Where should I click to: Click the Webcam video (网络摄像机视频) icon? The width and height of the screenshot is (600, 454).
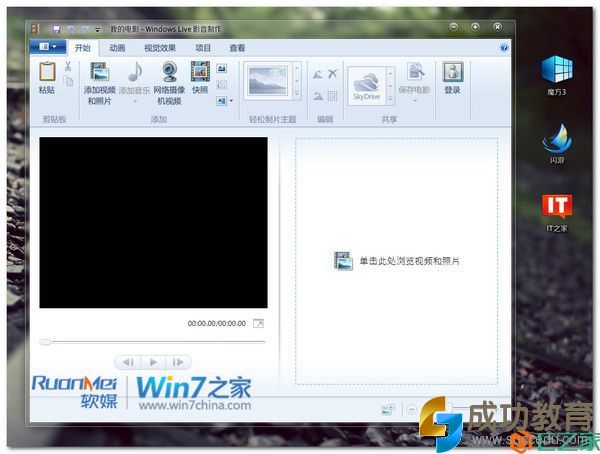coord(169,73)
